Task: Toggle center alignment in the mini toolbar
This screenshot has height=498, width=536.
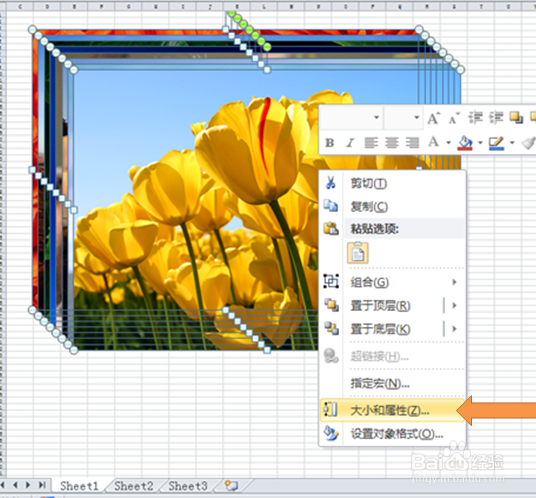Action: click(391, 143)
